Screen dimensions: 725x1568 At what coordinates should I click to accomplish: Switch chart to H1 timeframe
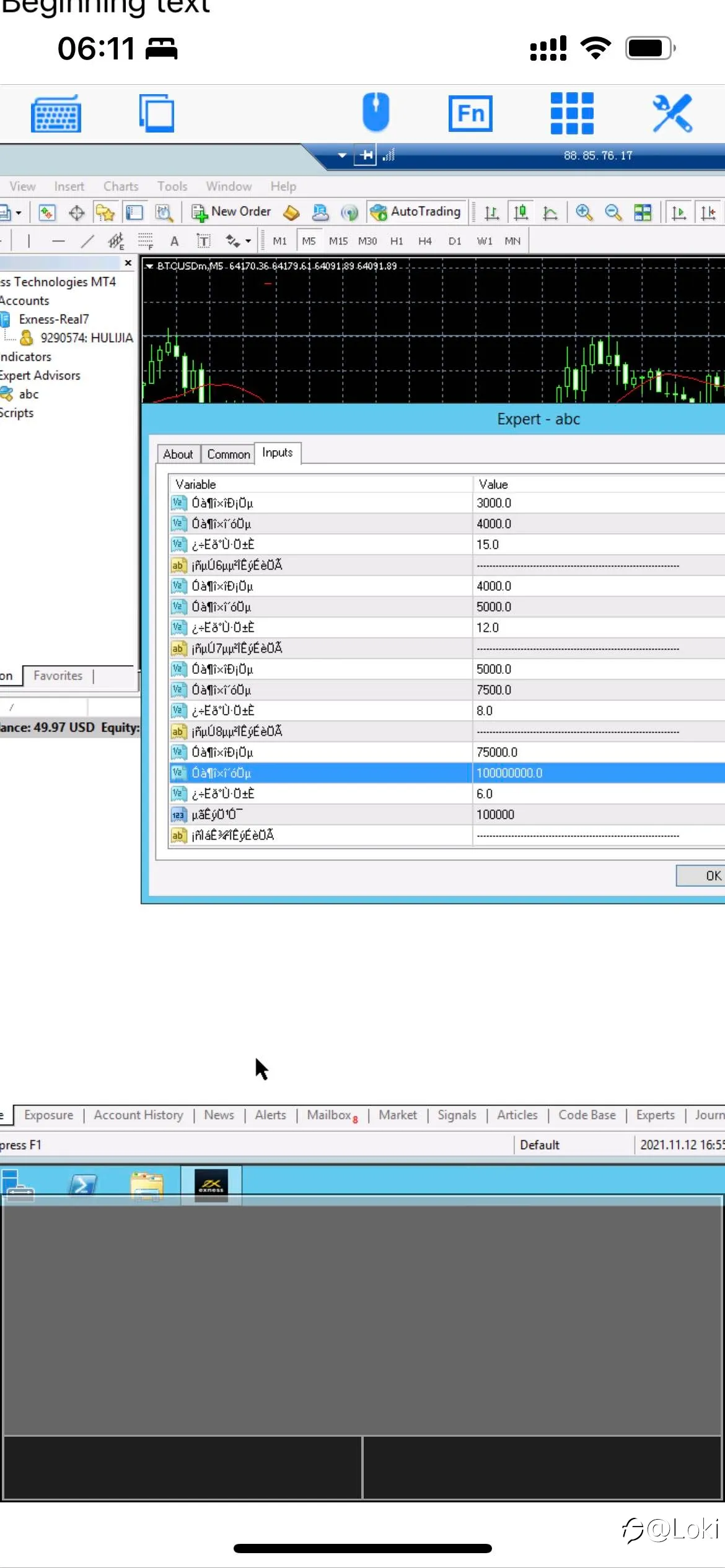(x=397, y=241)
